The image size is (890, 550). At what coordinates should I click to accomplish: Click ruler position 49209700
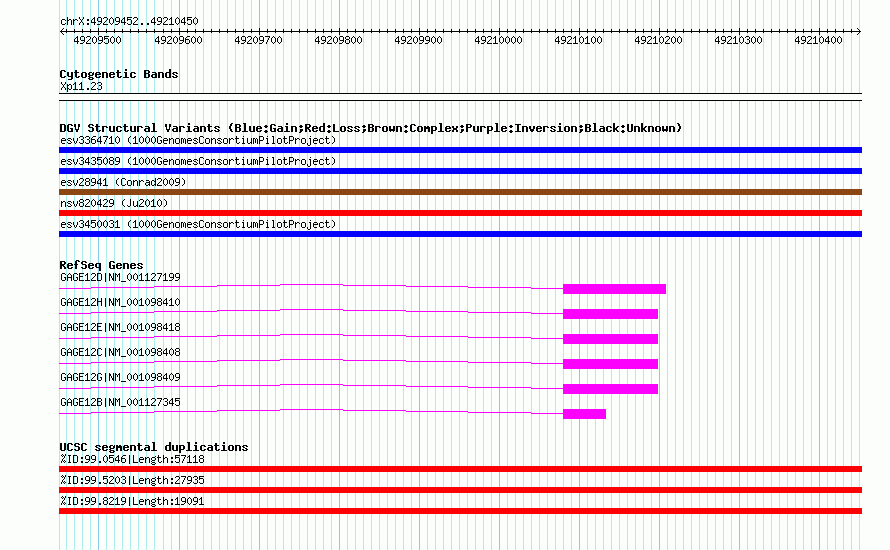point(258,40)
